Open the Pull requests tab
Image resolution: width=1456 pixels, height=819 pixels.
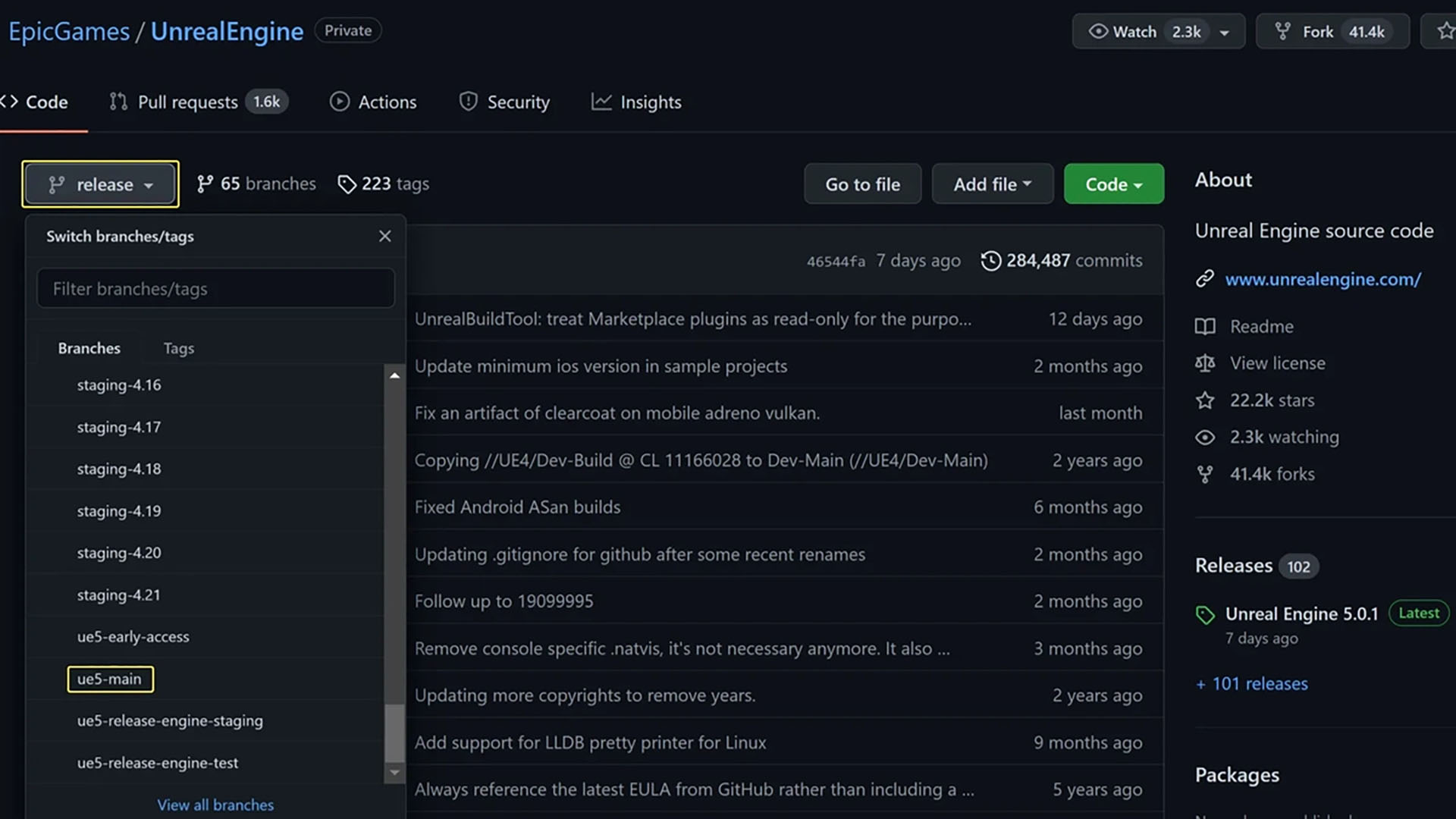coord(188,102)
